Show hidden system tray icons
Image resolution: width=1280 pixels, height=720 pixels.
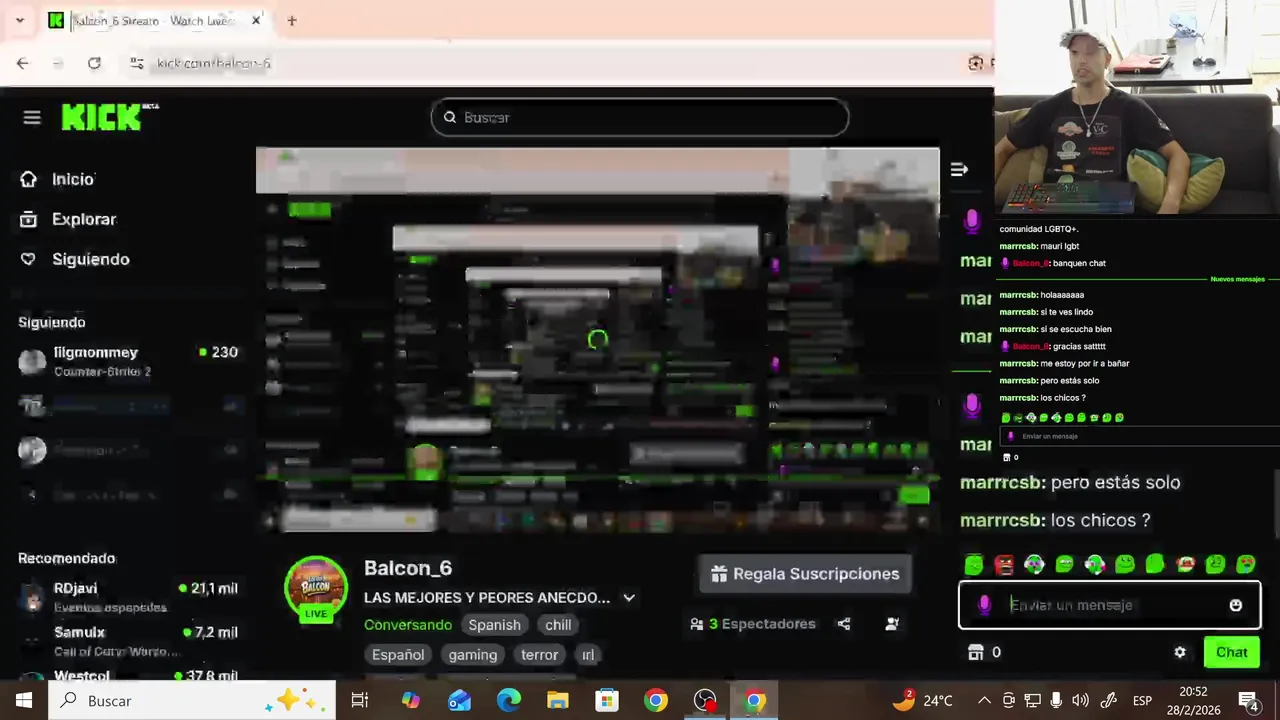984,701
